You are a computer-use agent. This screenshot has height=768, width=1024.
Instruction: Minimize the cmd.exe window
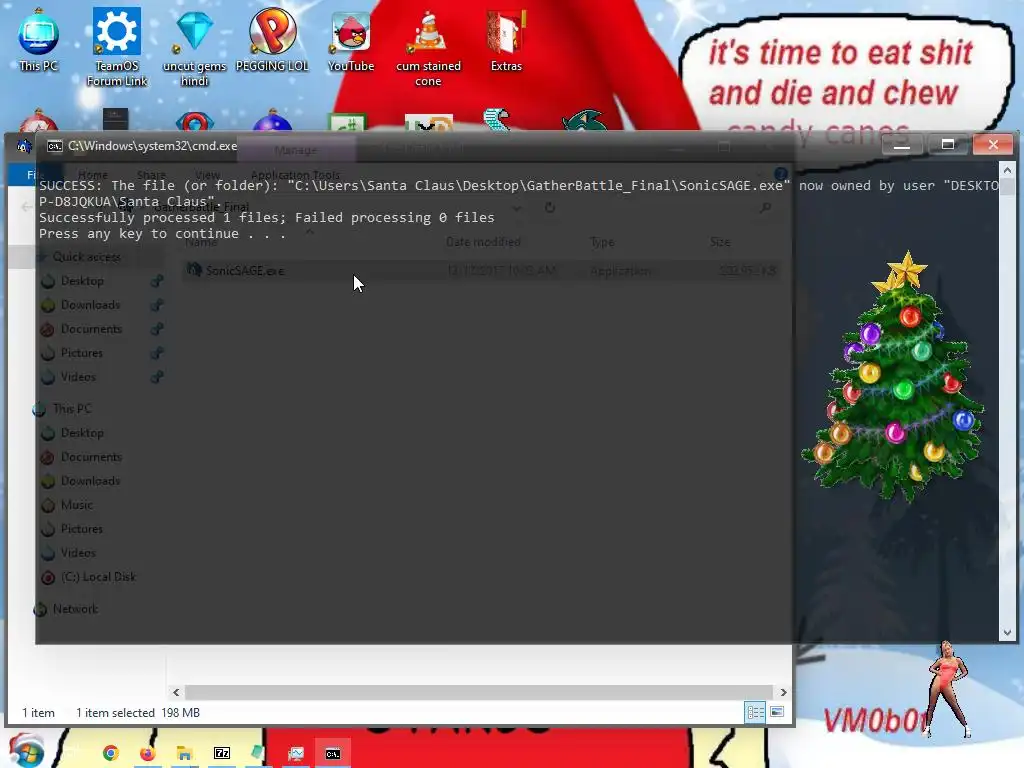coord(902,144)
